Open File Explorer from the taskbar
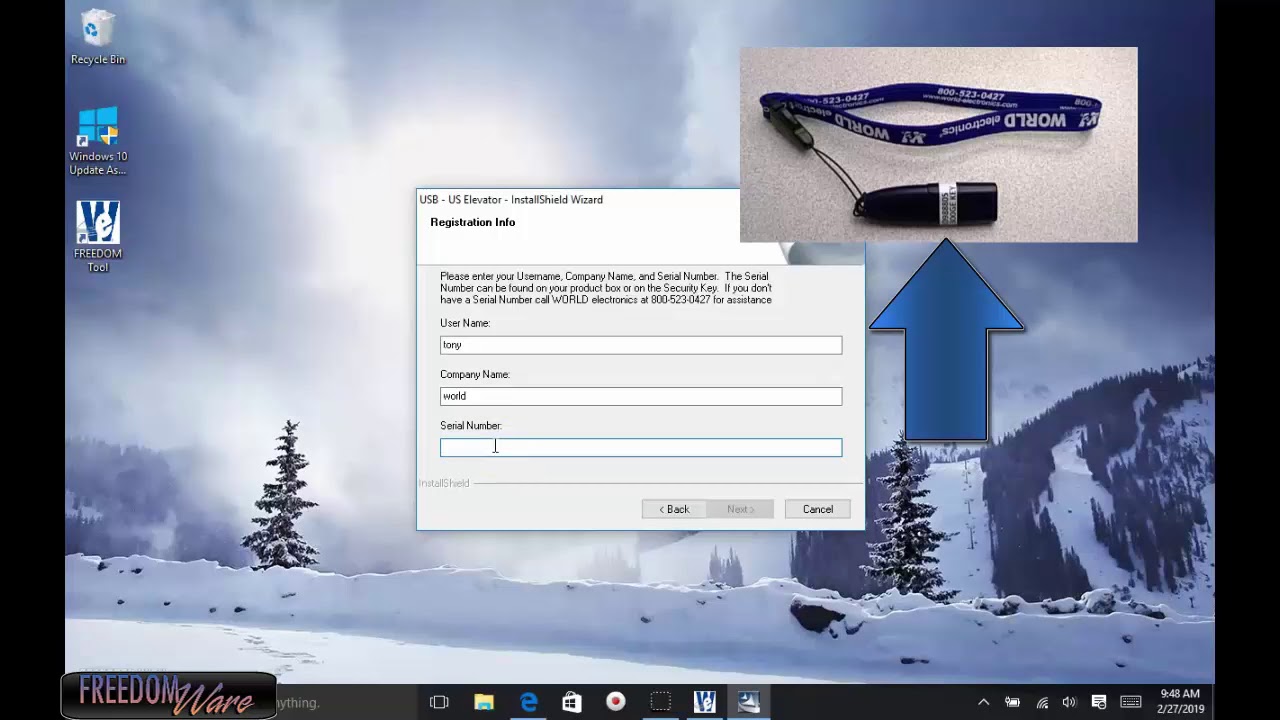Screen dimensions: 1280x720 pyautogui.click(x=484, y=702)
